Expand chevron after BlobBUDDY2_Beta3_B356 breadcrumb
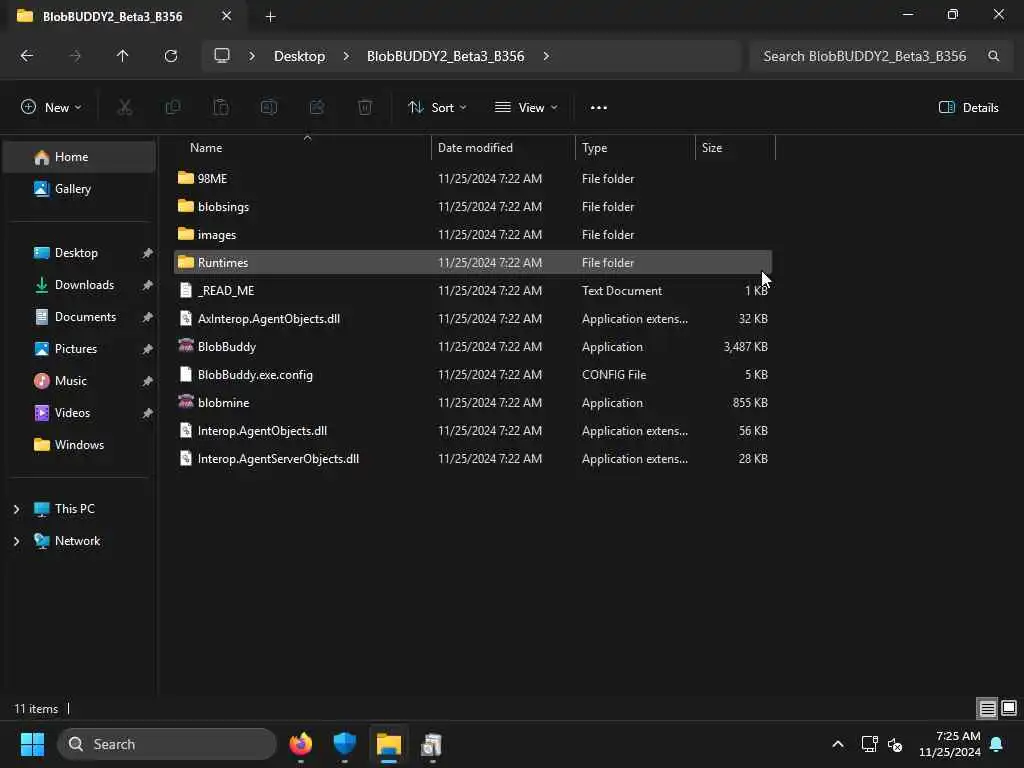The height and width of the screenshot is (768, 1024). 546,56
